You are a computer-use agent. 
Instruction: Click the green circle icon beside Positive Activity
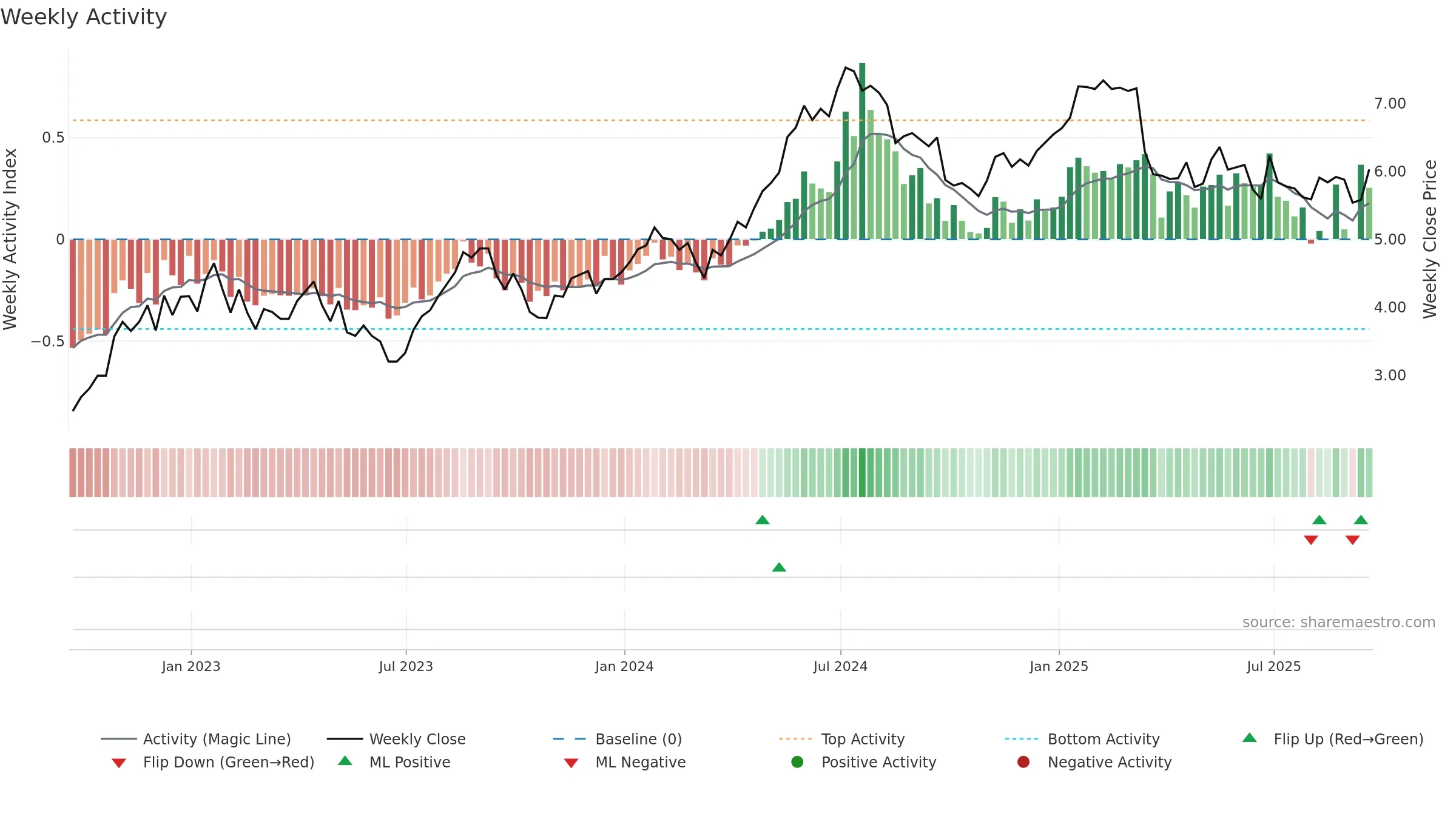(797, 762)
